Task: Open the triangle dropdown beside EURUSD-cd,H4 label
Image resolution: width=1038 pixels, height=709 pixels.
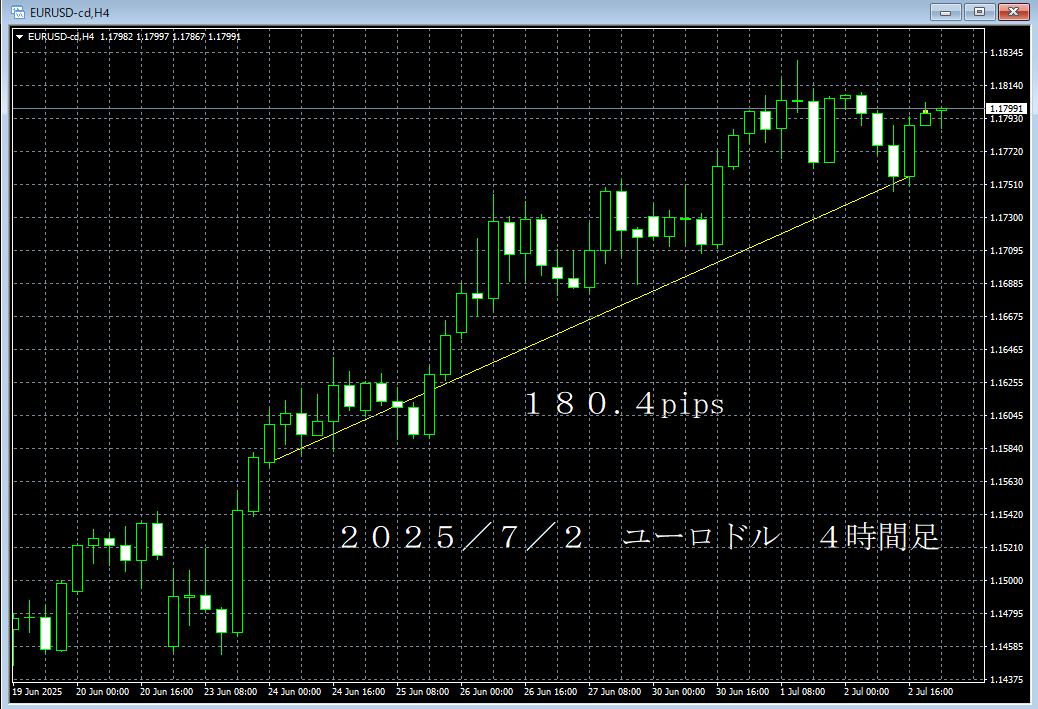Action: (19, 37)
